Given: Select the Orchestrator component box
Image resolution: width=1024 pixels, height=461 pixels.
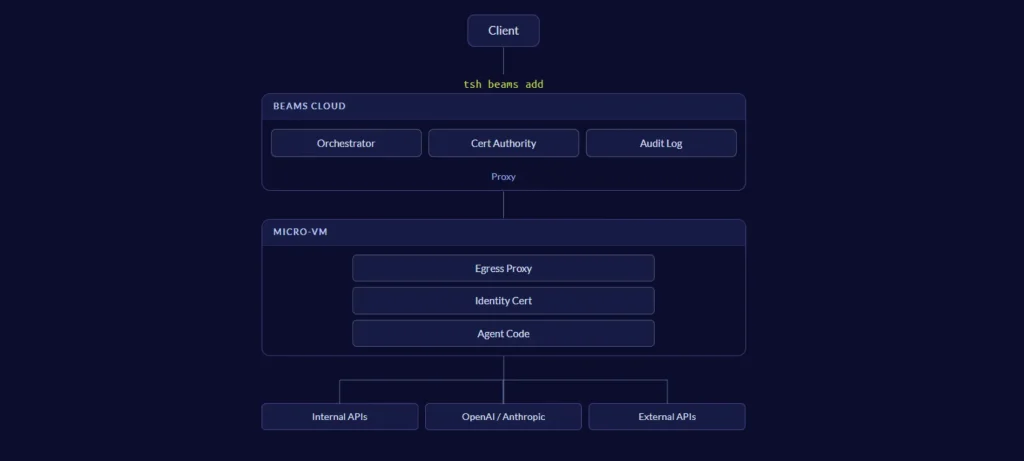Looking at the screenshot, I should click(346, 143).
